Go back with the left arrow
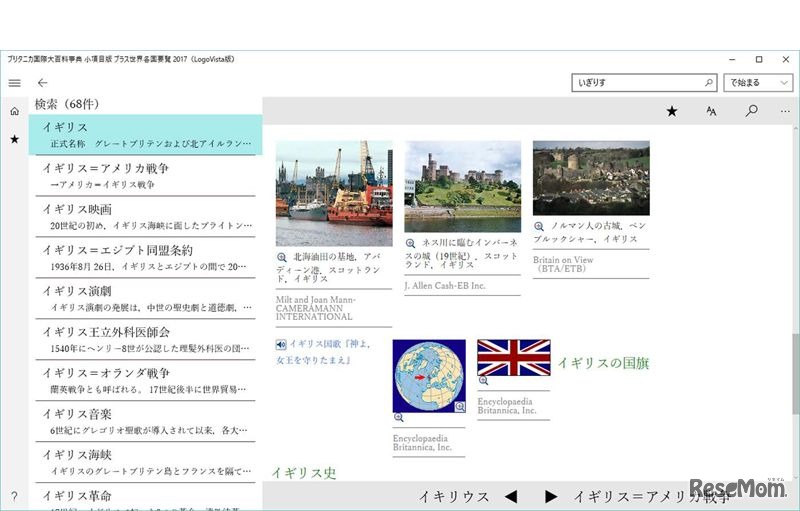Screen dimensions: 800x511 pyautogui.click(x=42, y=83)
